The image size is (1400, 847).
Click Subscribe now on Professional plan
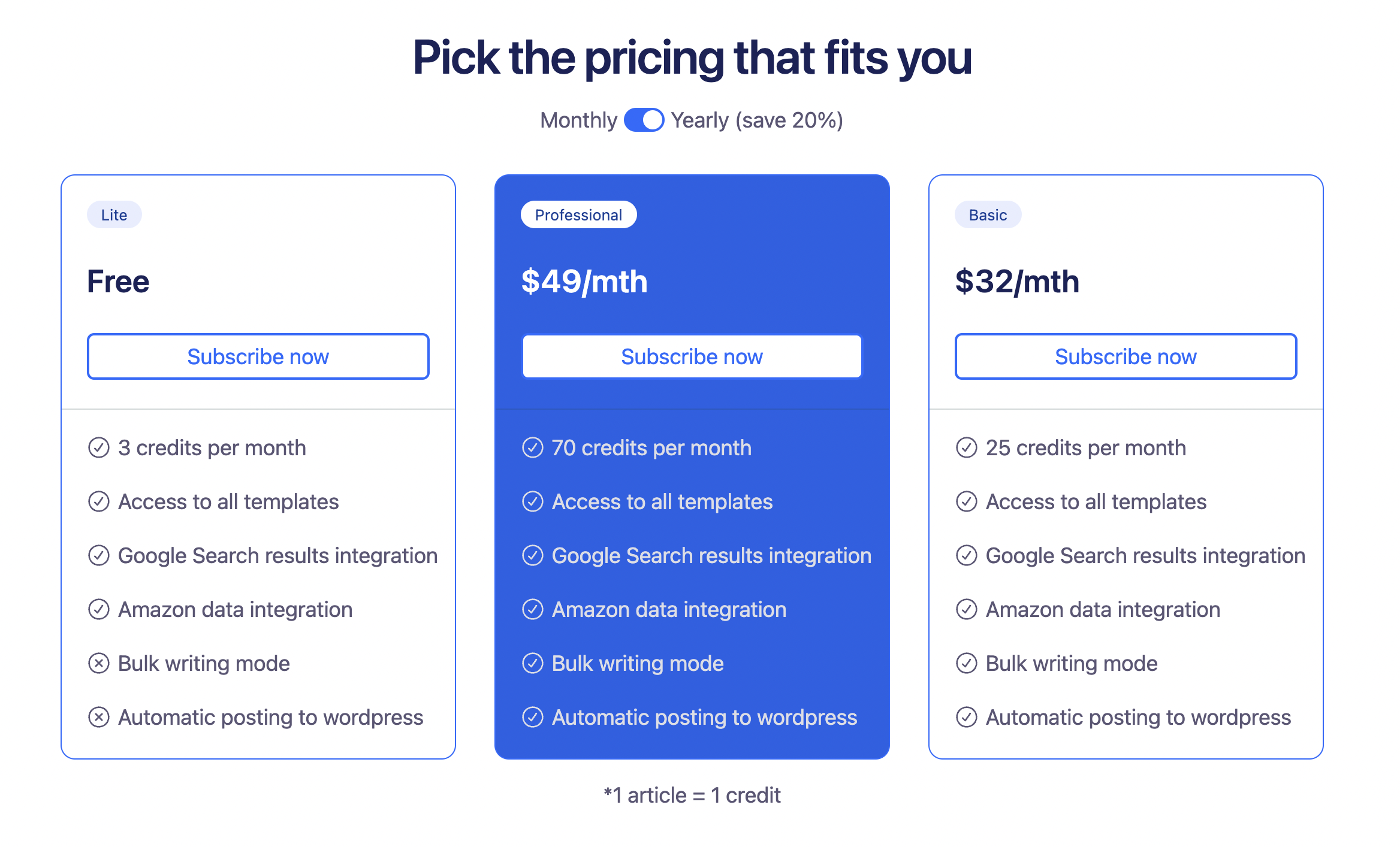(x=692, y=356)
